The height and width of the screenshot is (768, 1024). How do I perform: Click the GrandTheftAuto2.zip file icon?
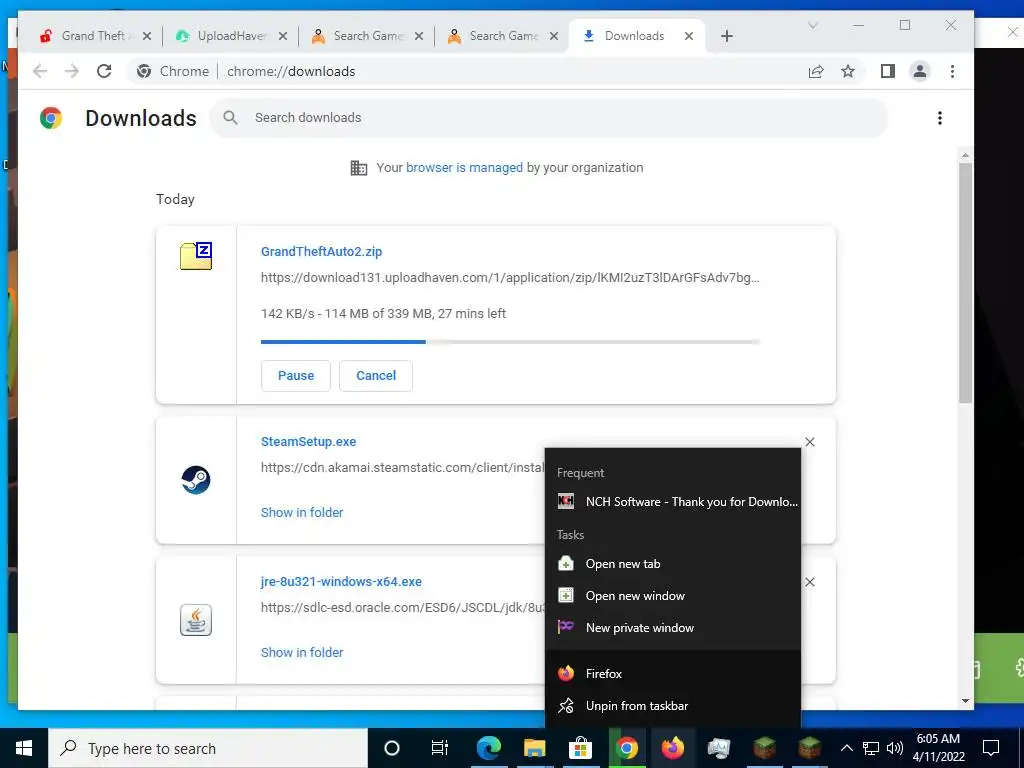[196, 255]
